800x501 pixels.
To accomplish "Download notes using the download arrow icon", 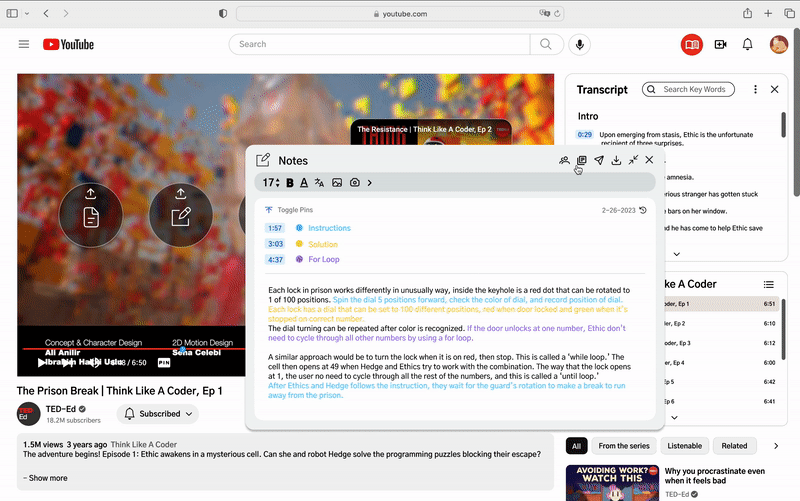I will pyautogui.click(x=616, y=160).
